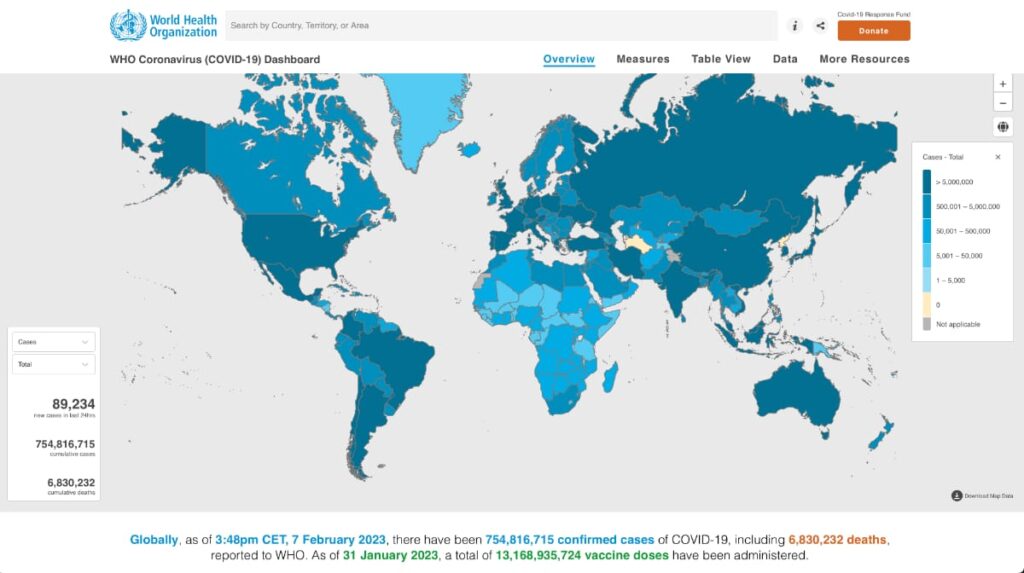The image size is (1024, 573).
Task: Zoom out of the map with minus button
Action: 1002,103
